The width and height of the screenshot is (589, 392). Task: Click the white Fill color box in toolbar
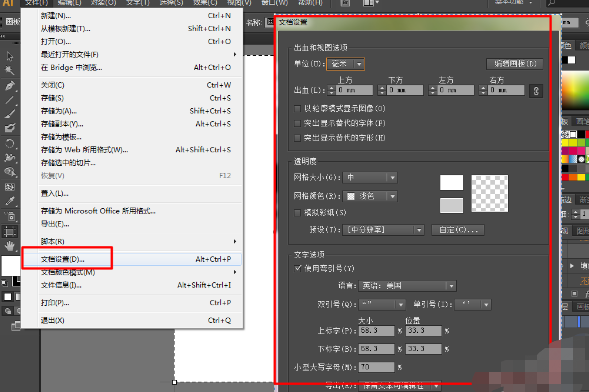coord(11,266)
